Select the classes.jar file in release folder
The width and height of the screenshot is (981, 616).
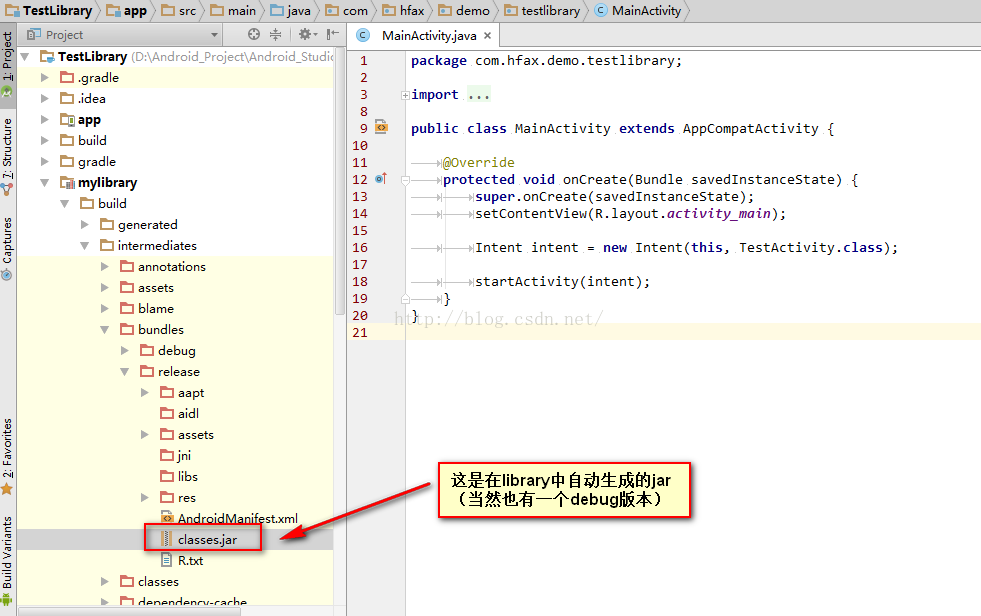(x=207, y=540)
